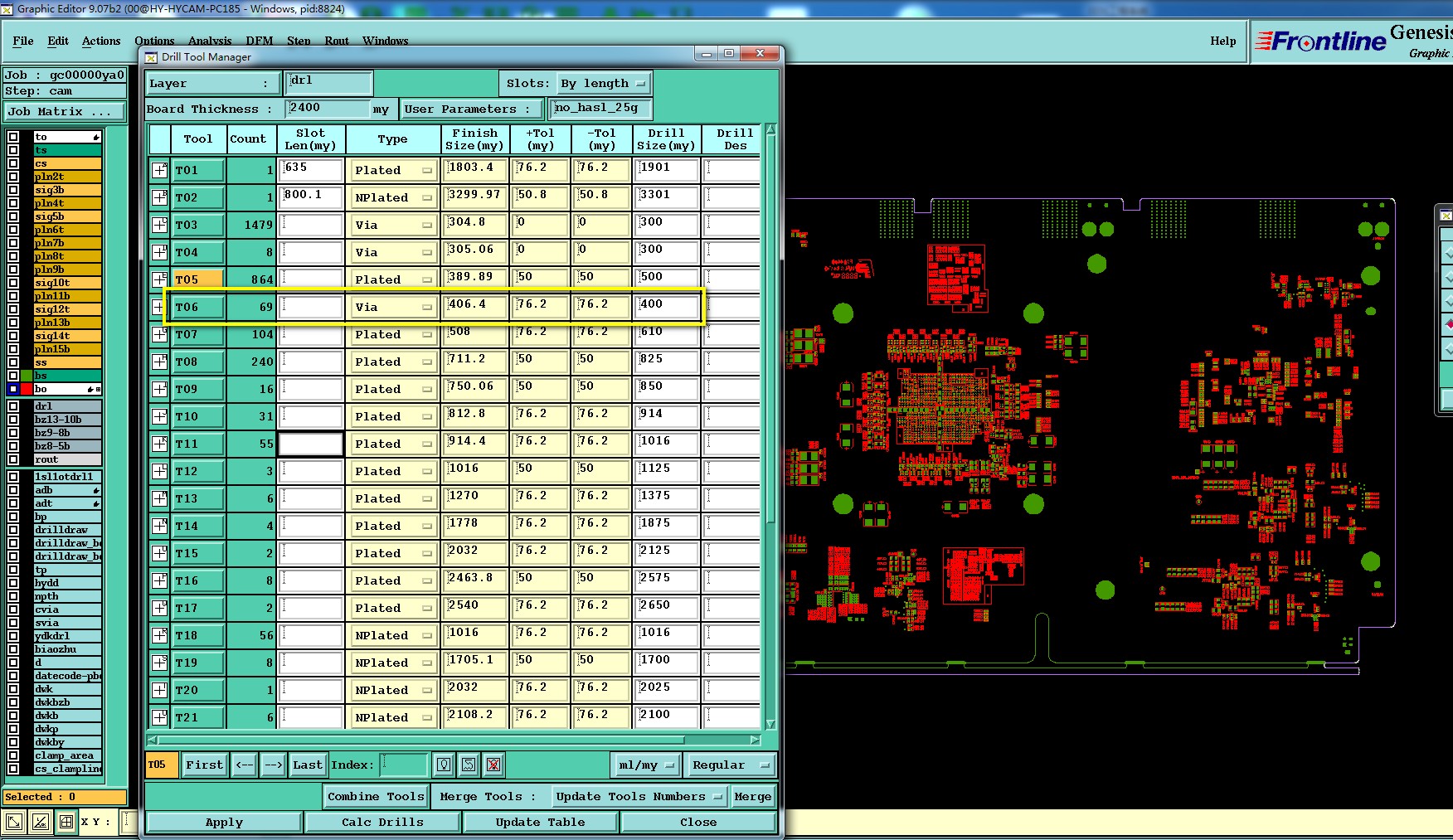Click the plus icon for tool T15
Viewport: 1453px width, 840px height.
[x=159, y=553]
